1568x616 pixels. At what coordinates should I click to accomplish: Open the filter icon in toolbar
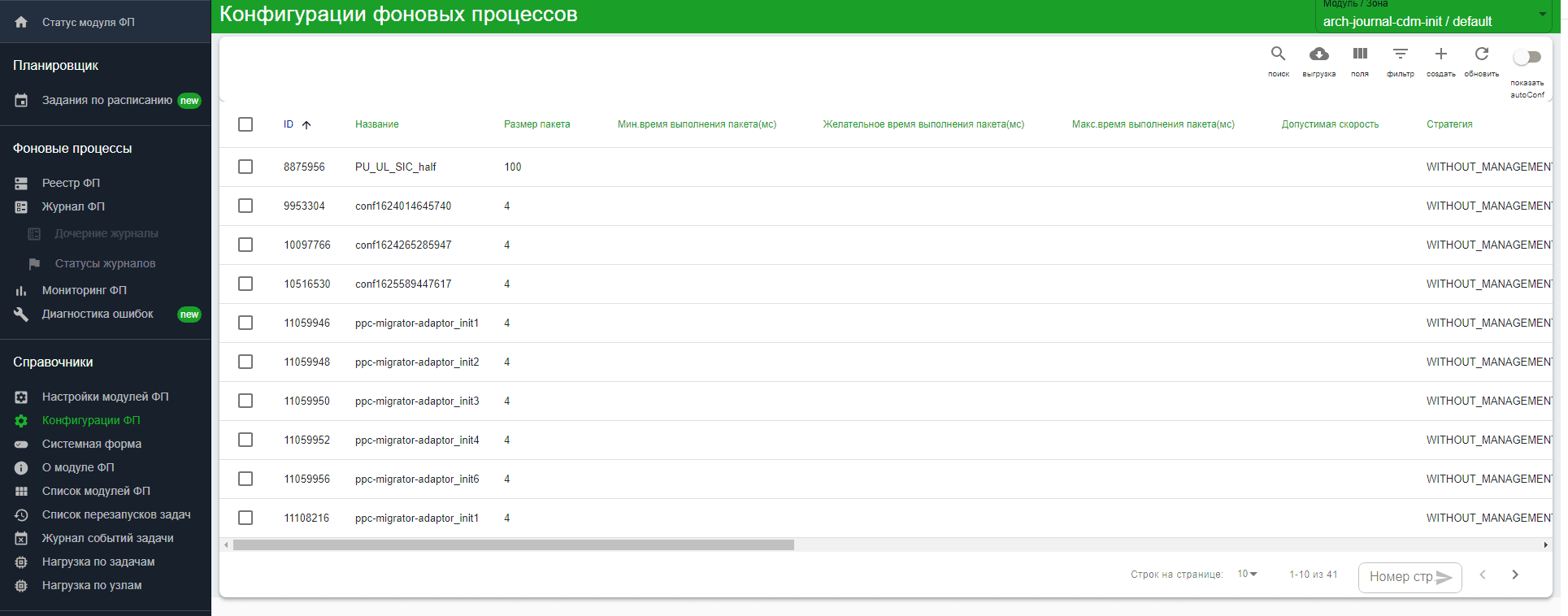pos(1400,54)
